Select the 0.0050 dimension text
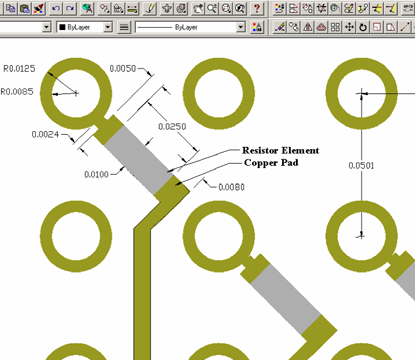 click(123, 69)
